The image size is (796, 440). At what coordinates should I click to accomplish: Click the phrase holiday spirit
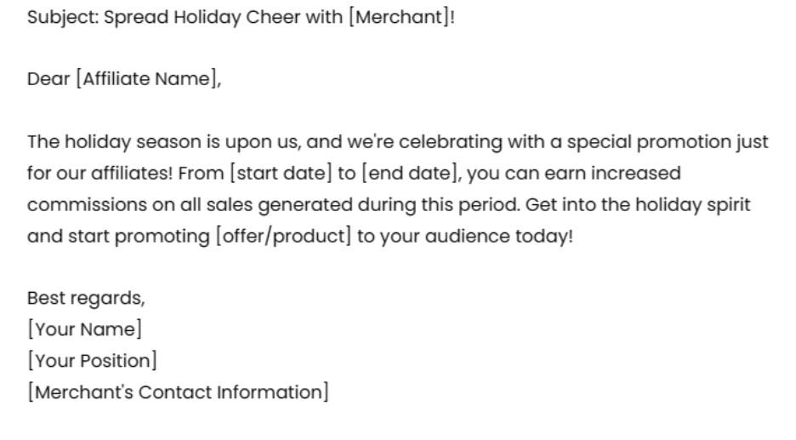click(x=693, y=205)
